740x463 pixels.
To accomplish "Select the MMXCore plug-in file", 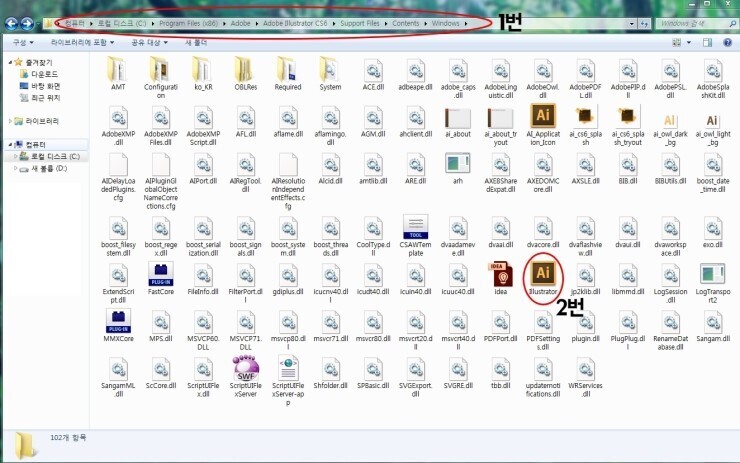I will (x=118, y=321).
